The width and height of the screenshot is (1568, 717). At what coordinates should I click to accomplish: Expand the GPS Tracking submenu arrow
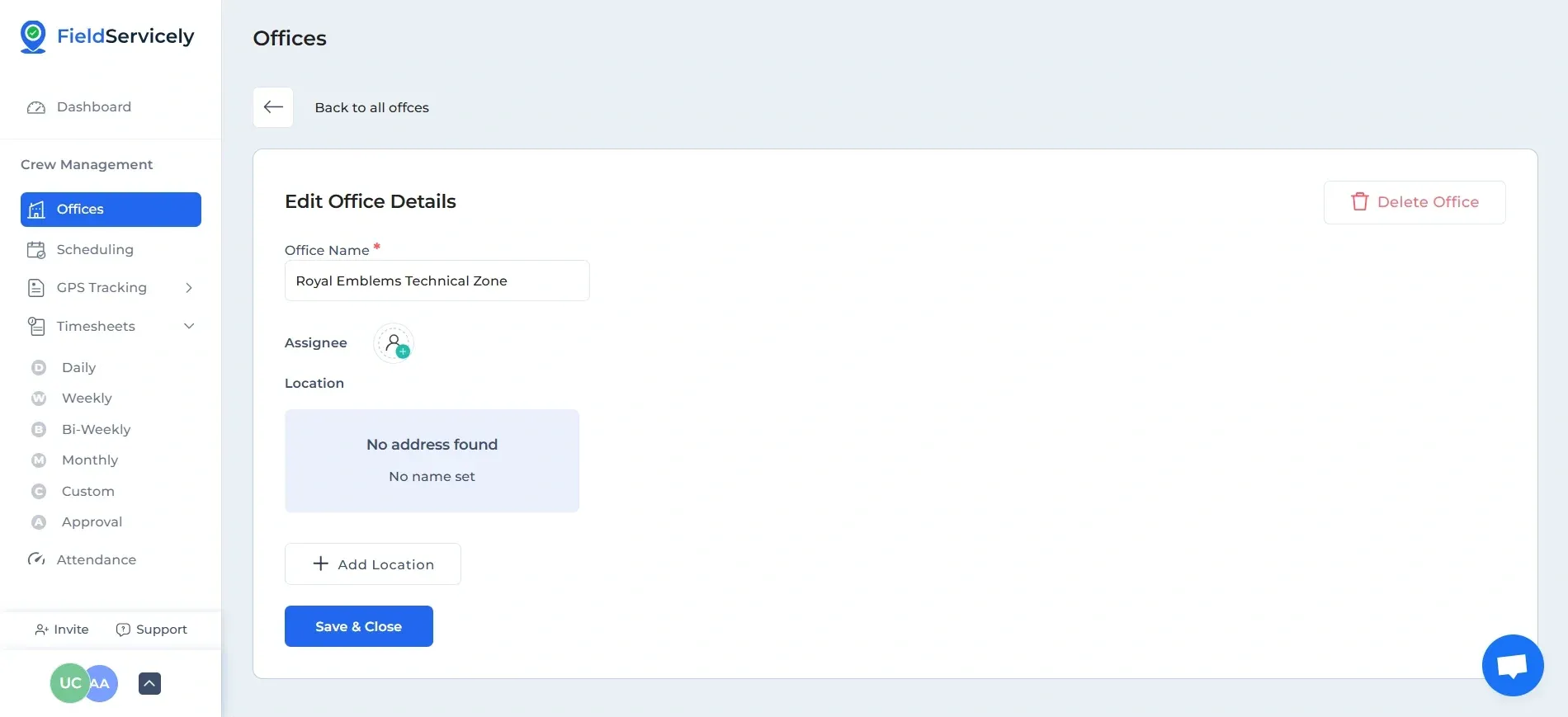point(189,288)
